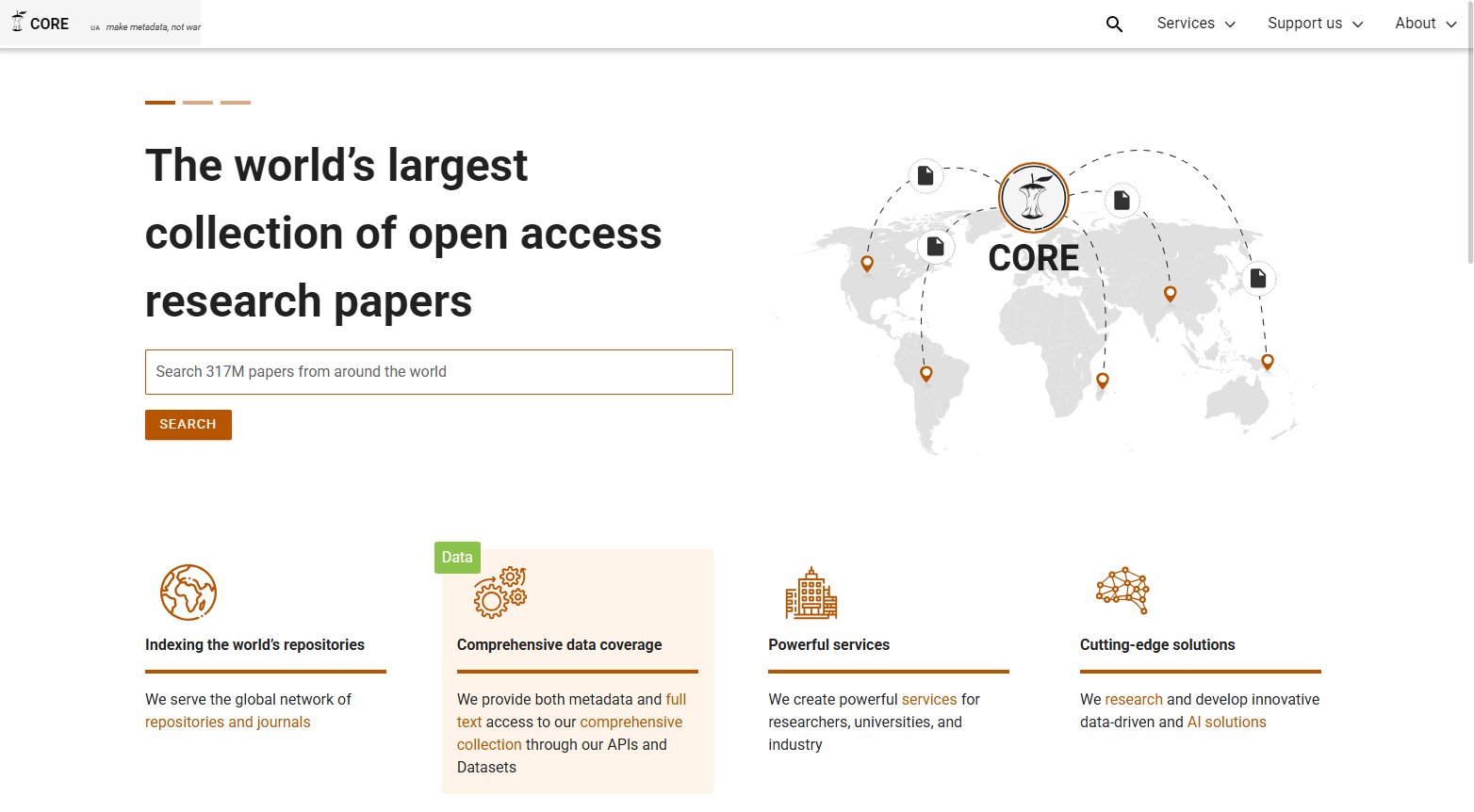Click the page vertical scrollbar thumb
The width and height of the screenshot is (1474, 812).
pyautogui.click(x=1469, y=132)
